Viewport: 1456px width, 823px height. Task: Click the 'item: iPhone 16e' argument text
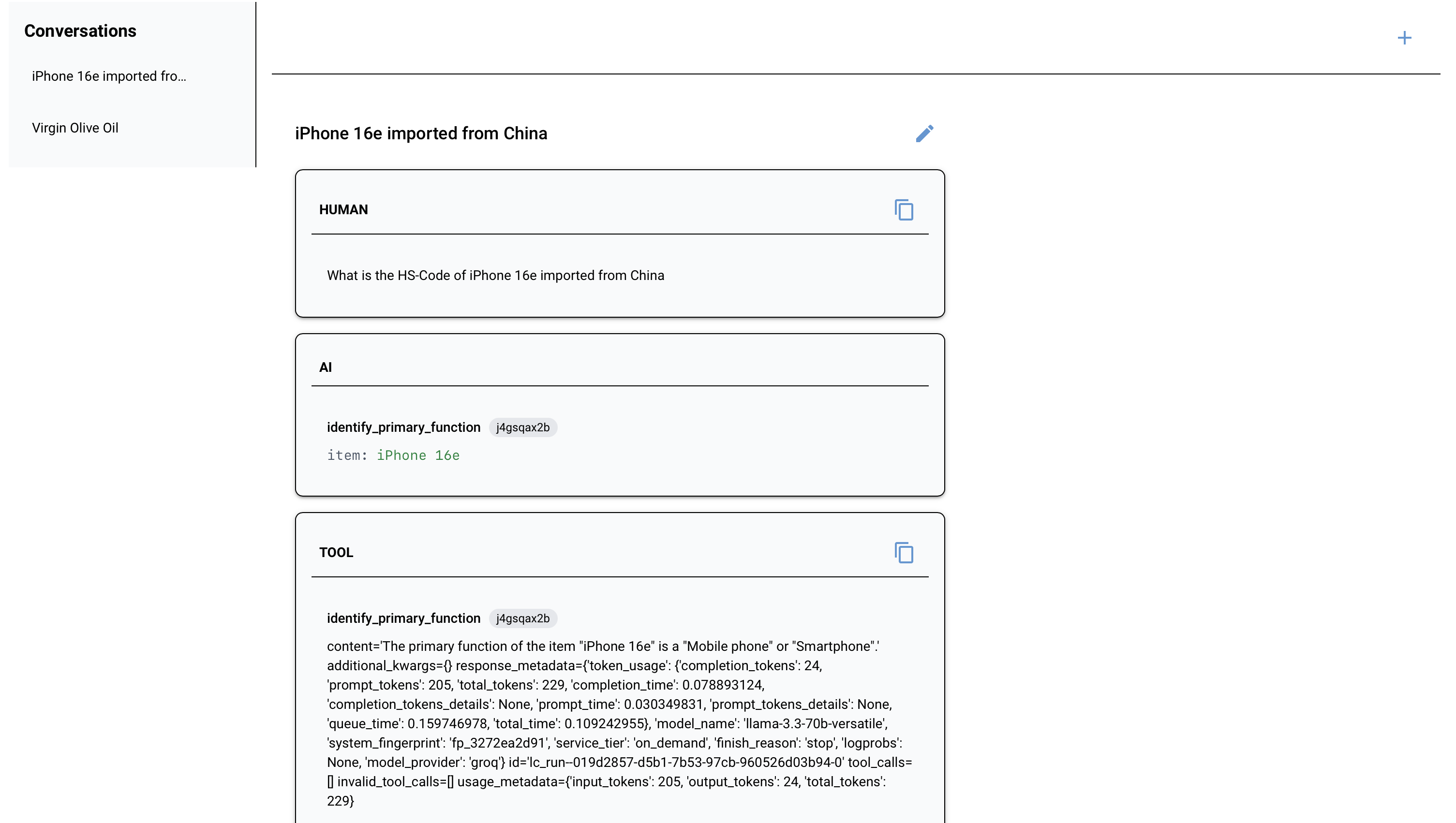coord(393,456)
